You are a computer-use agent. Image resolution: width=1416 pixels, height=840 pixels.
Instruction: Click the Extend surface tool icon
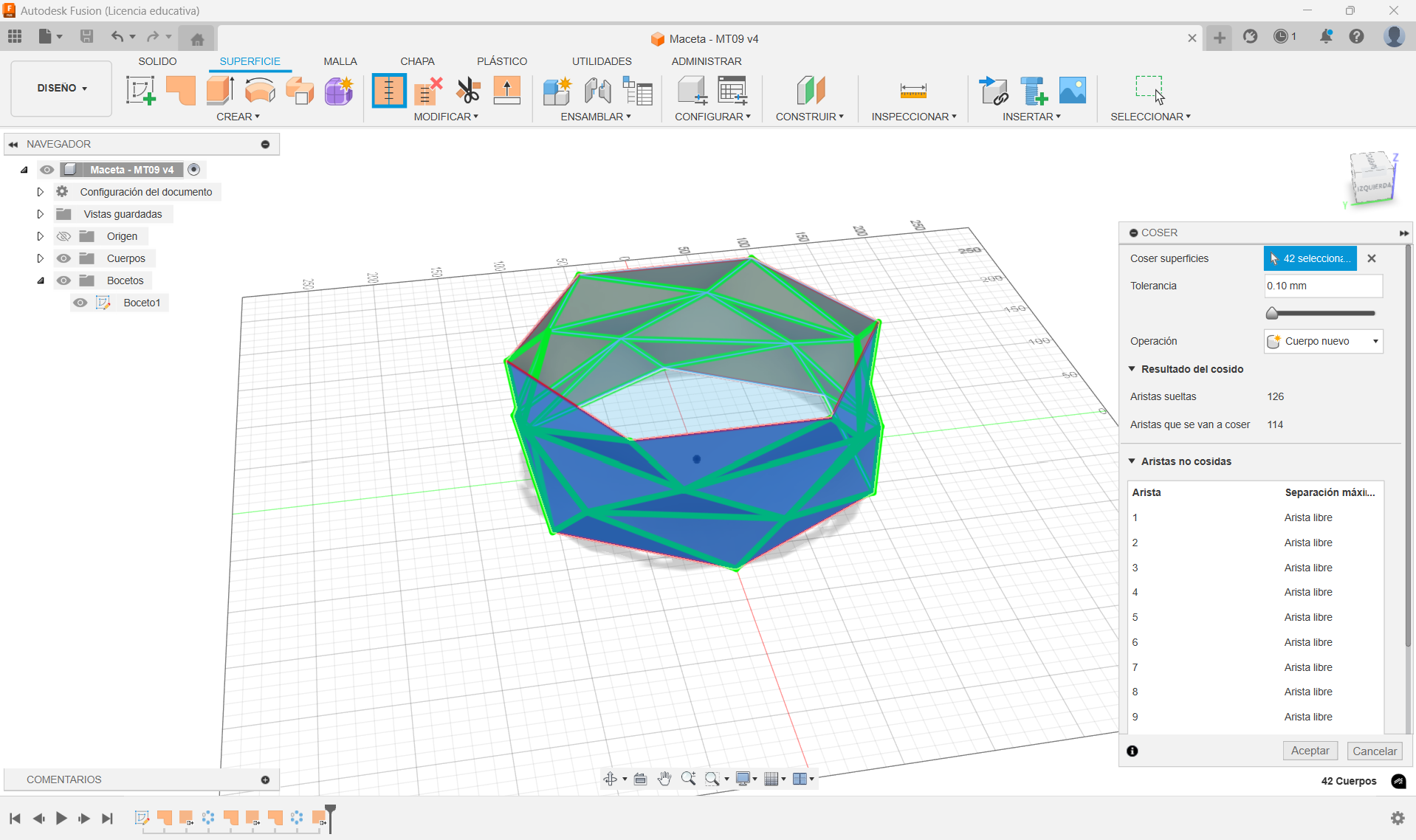[x=507, y=91]
